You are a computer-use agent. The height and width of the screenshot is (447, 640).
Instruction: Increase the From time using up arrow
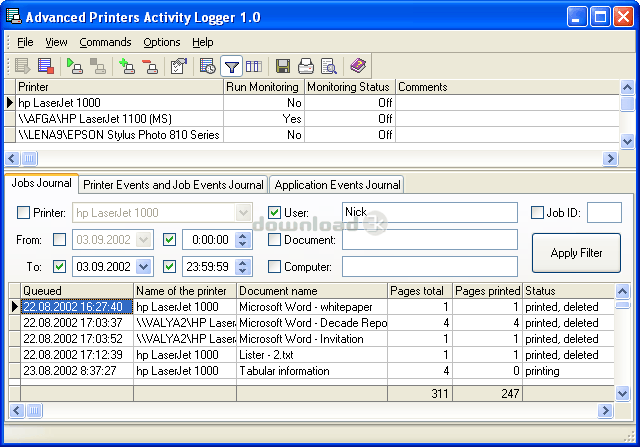pyautogui.click(x=243, y=236)
